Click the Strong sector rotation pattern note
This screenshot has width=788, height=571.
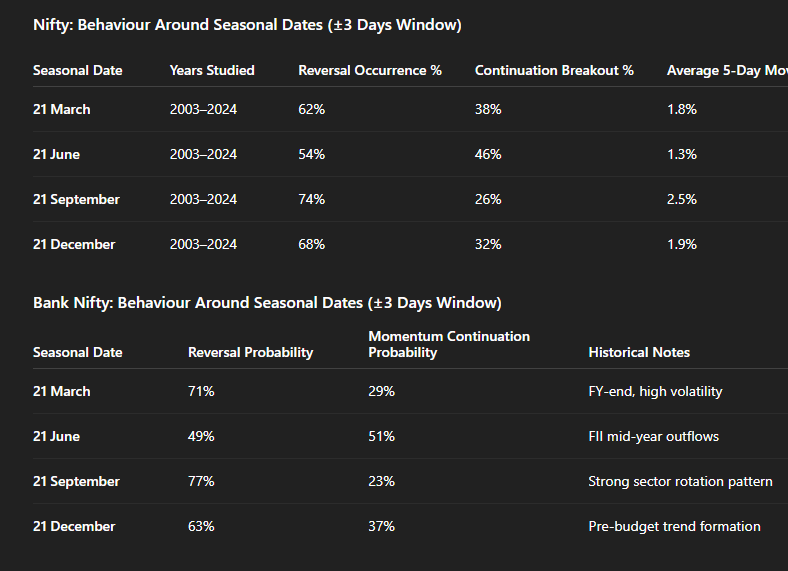[680, 481]
